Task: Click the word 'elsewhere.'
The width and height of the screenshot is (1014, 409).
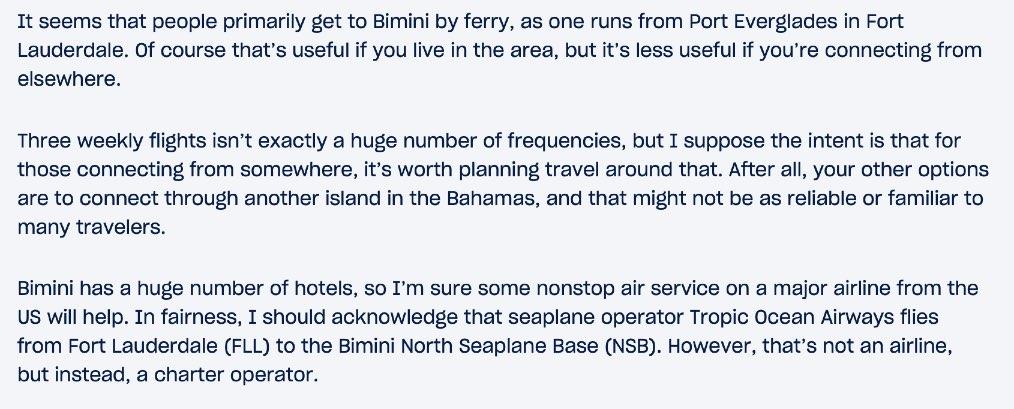Action: pos(69,78)
